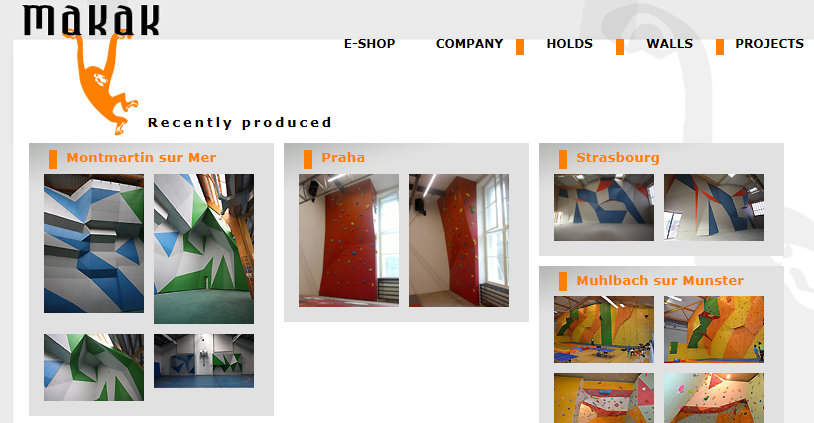Click the orange marker beside Strasbourg heading

563,159
